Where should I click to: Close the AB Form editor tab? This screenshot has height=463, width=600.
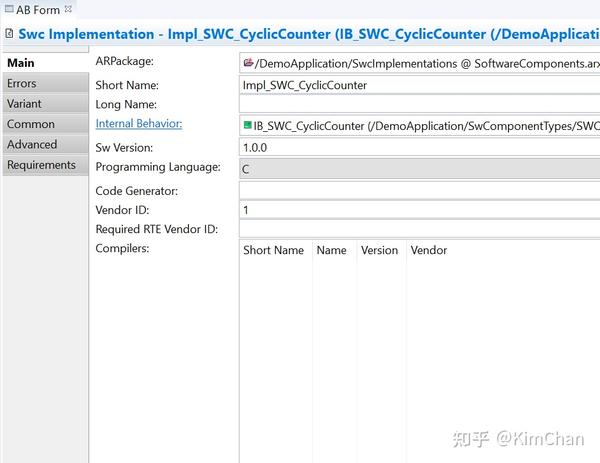[x=69, y=9]
